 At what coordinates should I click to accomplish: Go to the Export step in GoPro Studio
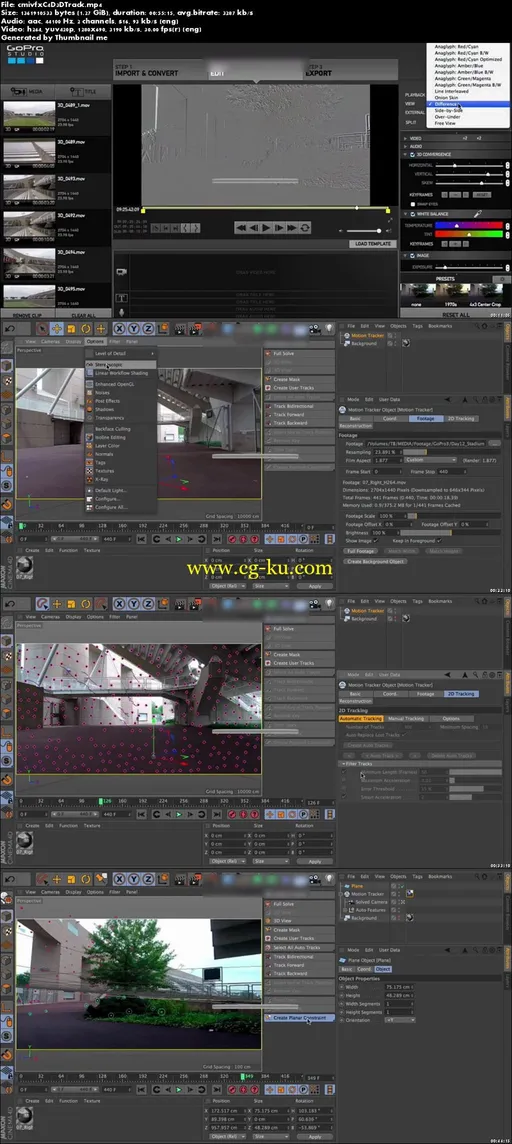(x=319, y=71)
